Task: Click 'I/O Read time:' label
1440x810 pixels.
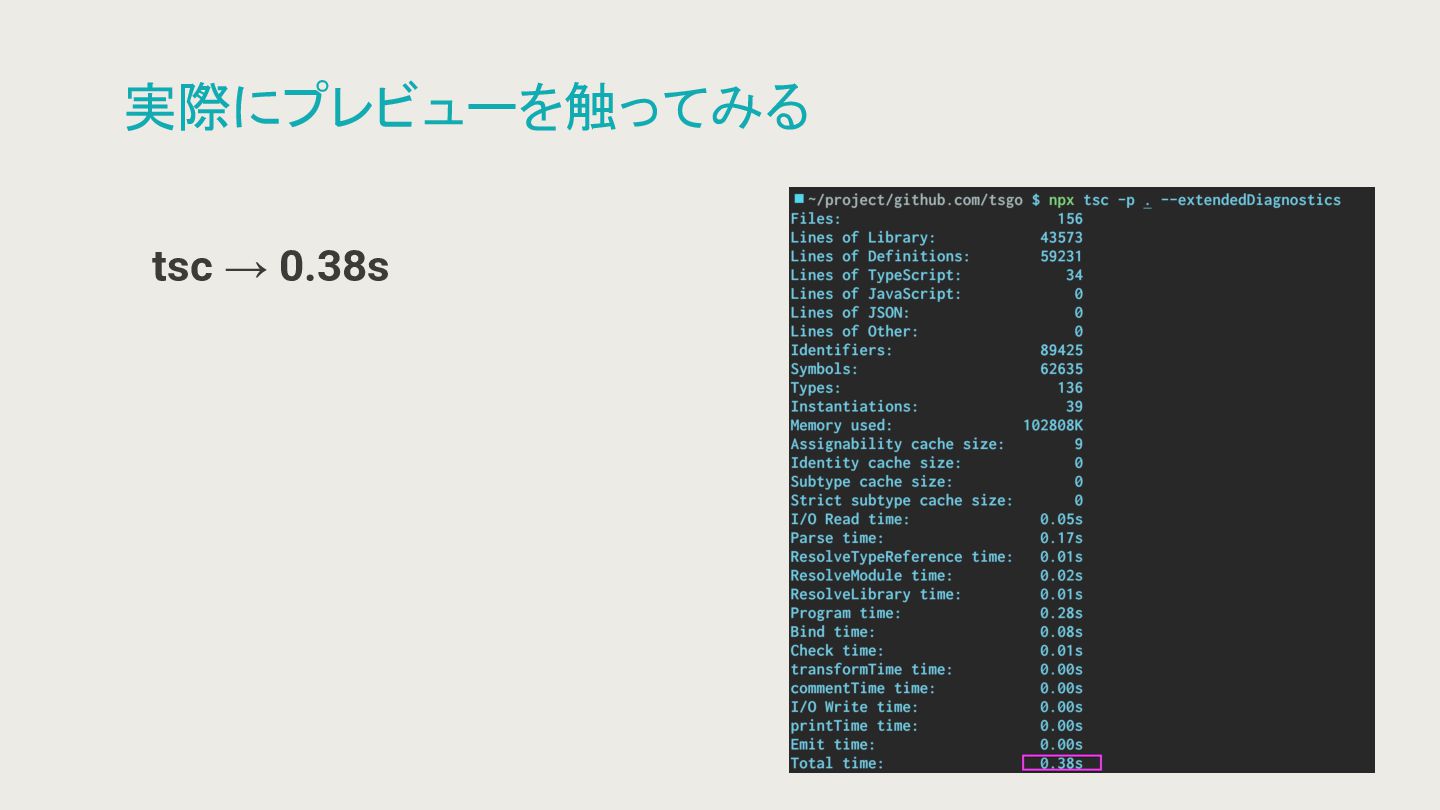Action: click(850, 519)
